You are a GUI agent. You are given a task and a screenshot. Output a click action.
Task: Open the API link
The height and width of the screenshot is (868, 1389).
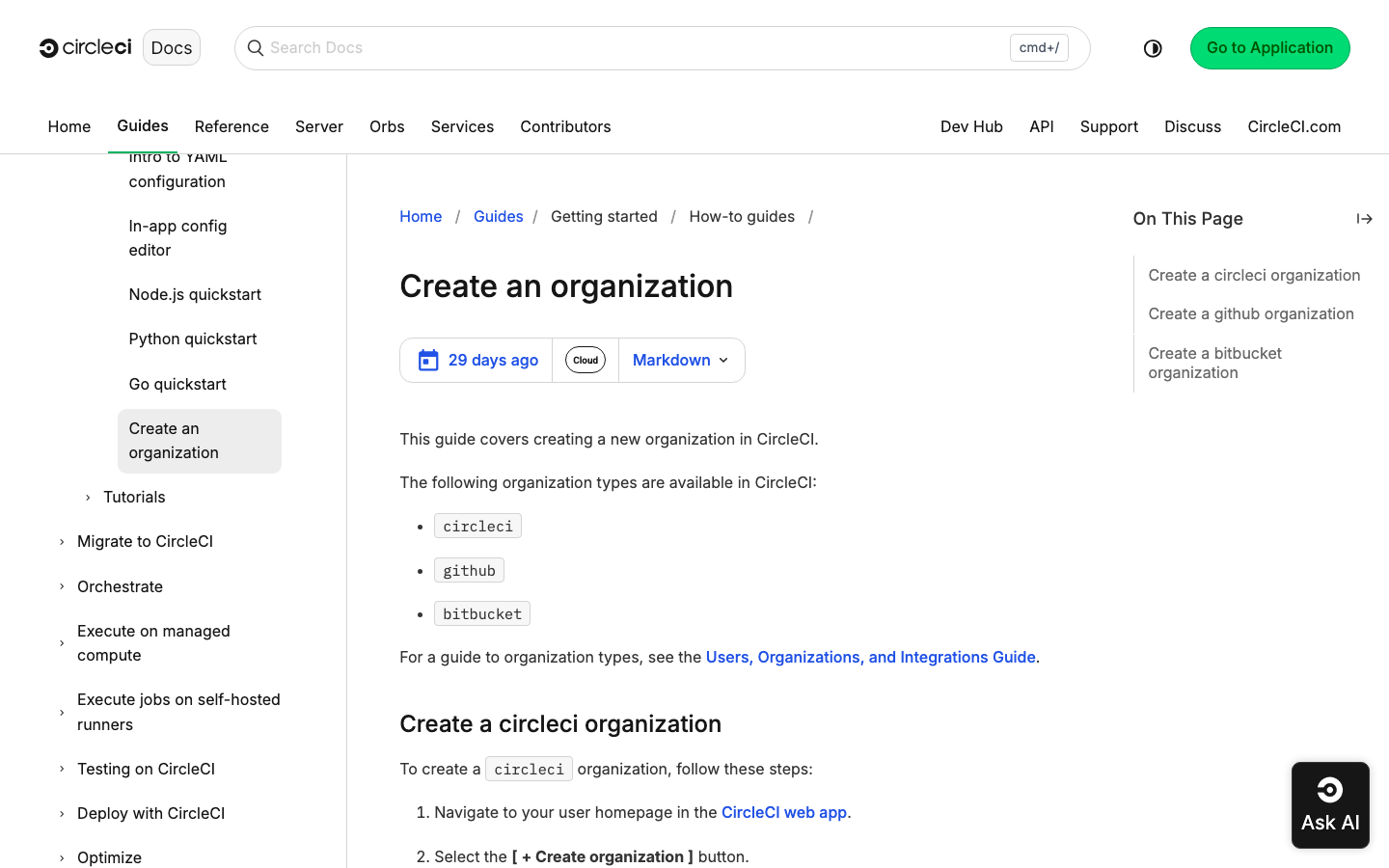[1042, 126]
